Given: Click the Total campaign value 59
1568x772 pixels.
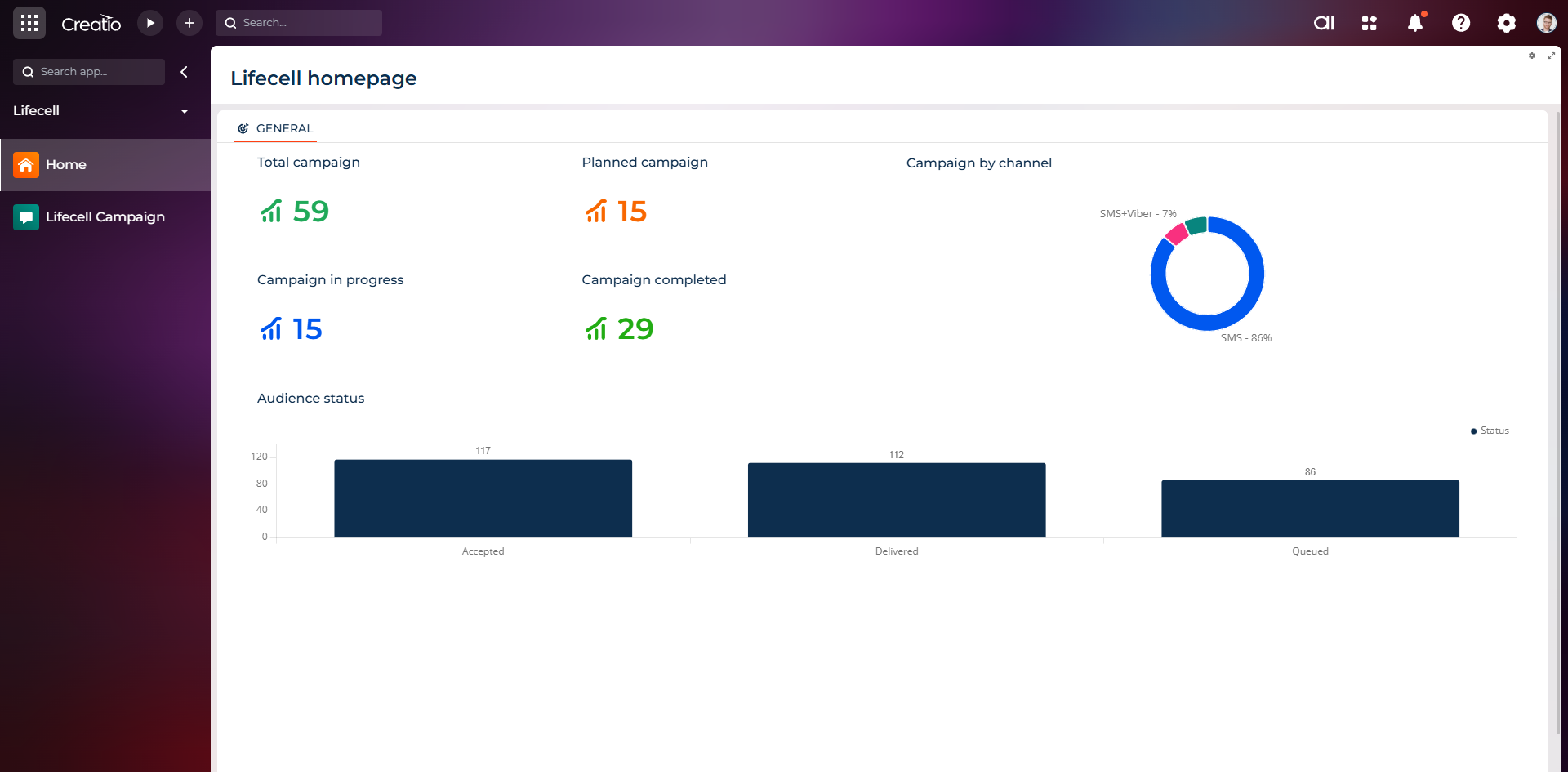Looking at the screenshot, I should [x=311, y=212].
